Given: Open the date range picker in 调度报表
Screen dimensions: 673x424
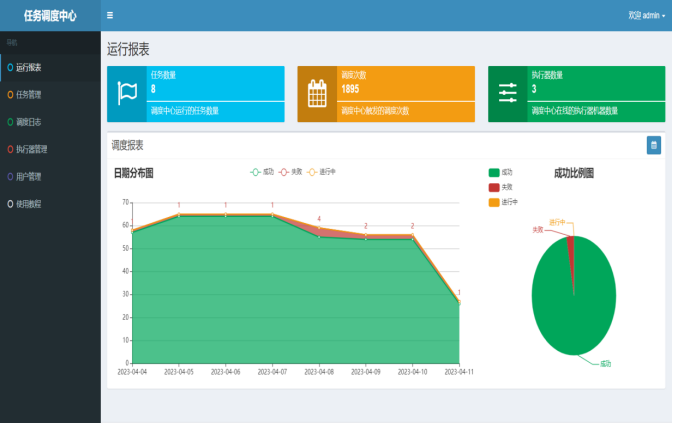Looking at the screenshot, I should (653, 145).
